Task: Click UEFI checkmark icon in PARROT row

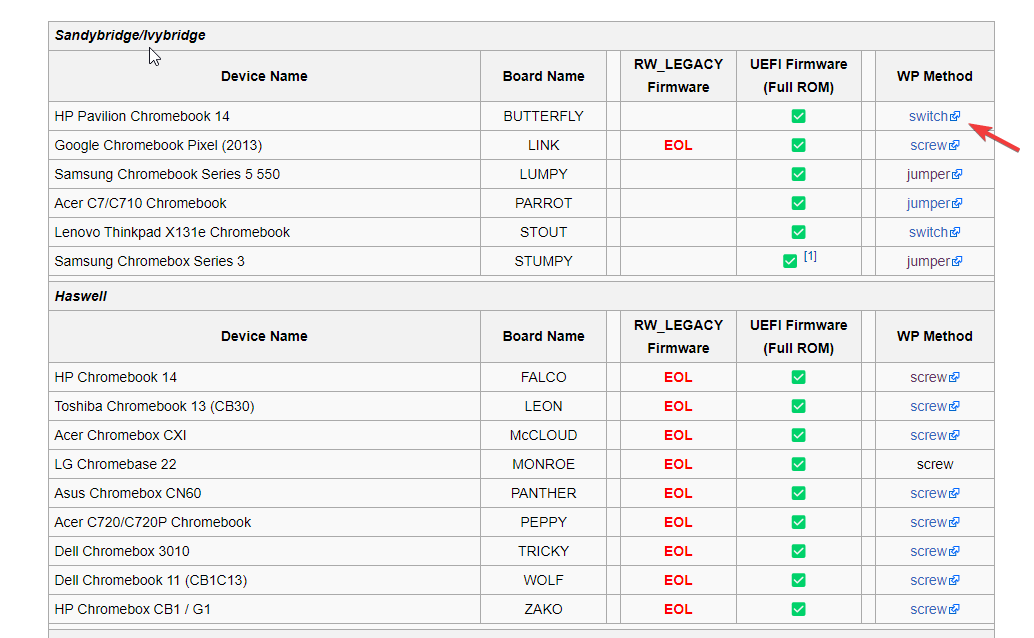Action: click(799, 203)
